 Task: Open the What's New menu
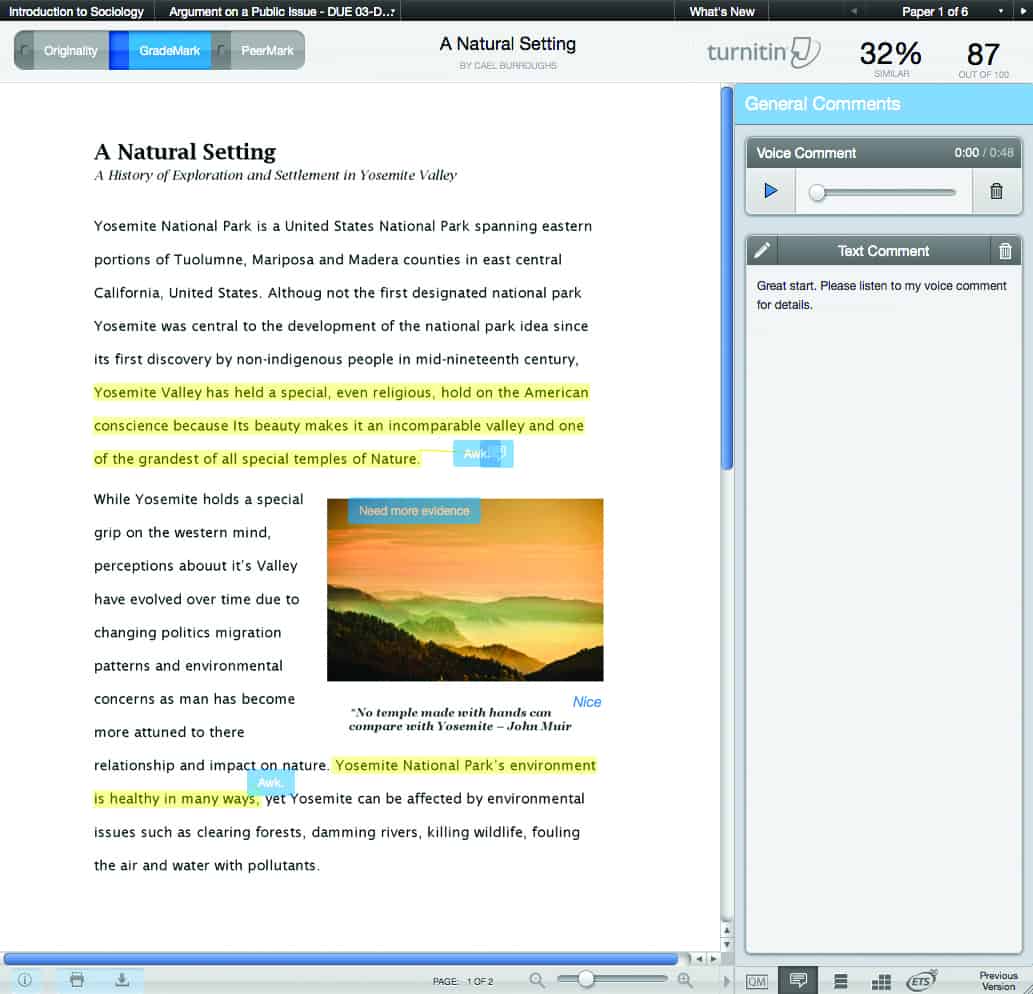[721, 13]
